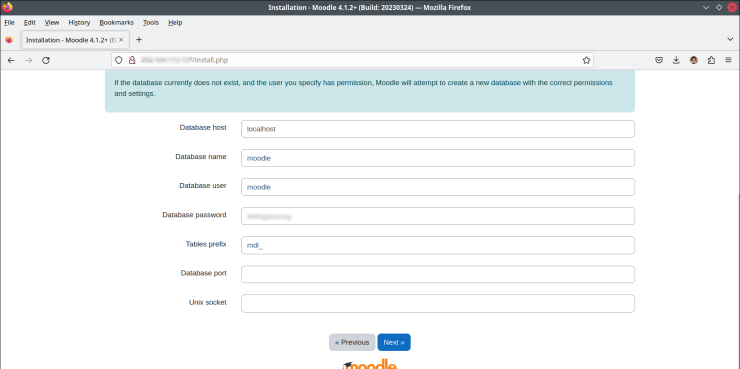Open the Bookmarks menu
Image resolution: width=740 pixels, height=369 pixels.
(x=117, y=22)
